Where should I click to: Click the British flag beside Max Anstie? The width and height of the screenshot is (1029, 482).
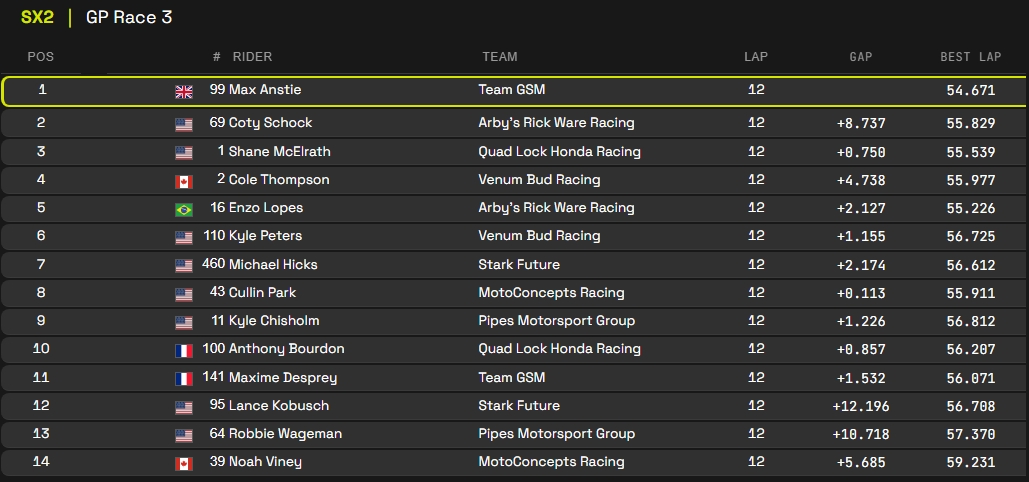(x=184, y=91)
